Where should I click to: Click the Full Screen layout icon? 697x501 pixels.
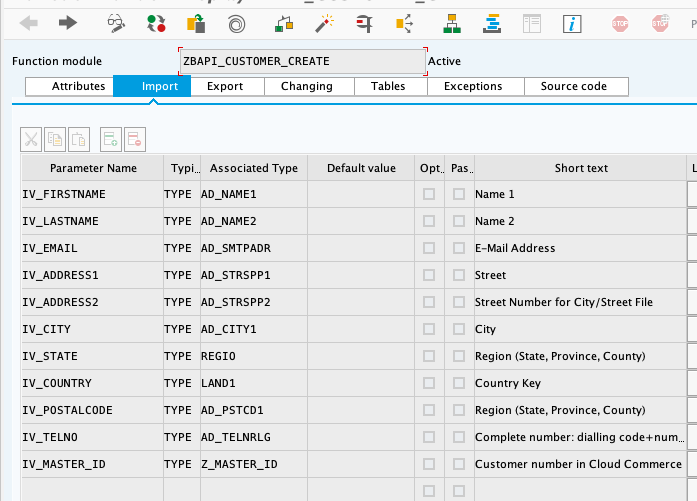[x=532, y=24]
